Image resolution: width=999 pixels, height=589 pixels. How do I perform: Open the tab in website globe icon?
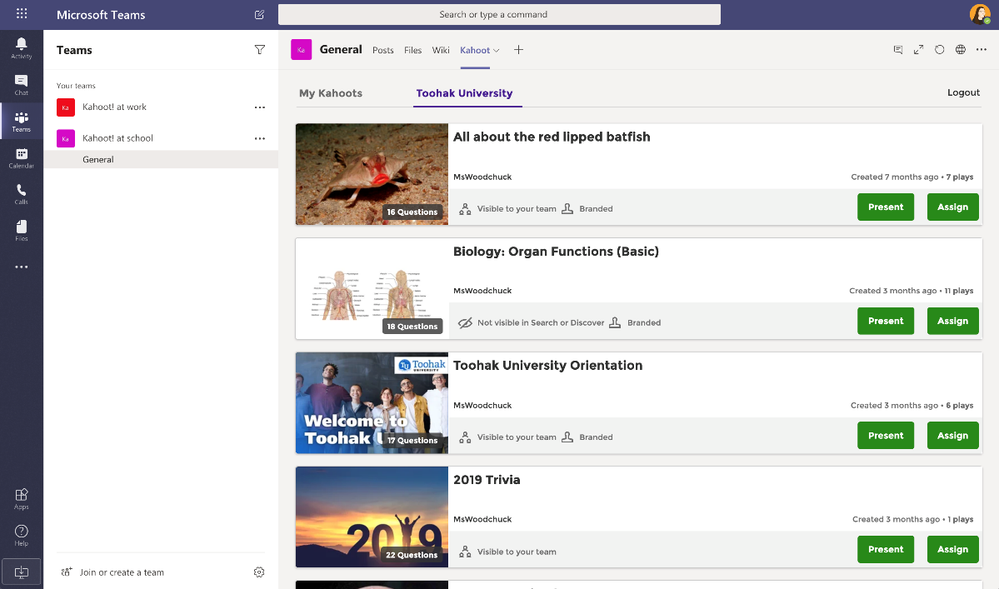[960, 50]
